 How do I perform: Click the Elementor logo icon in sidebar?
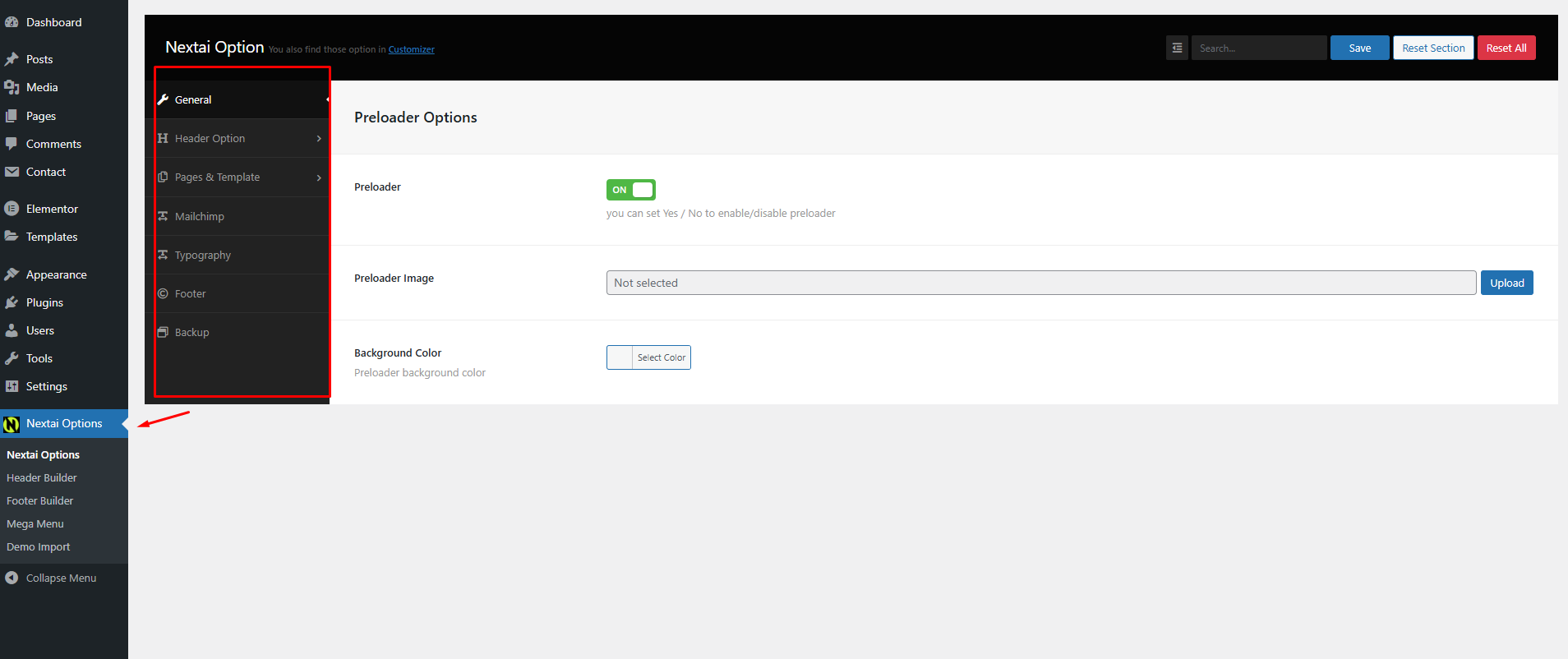[x=12, y=209]
